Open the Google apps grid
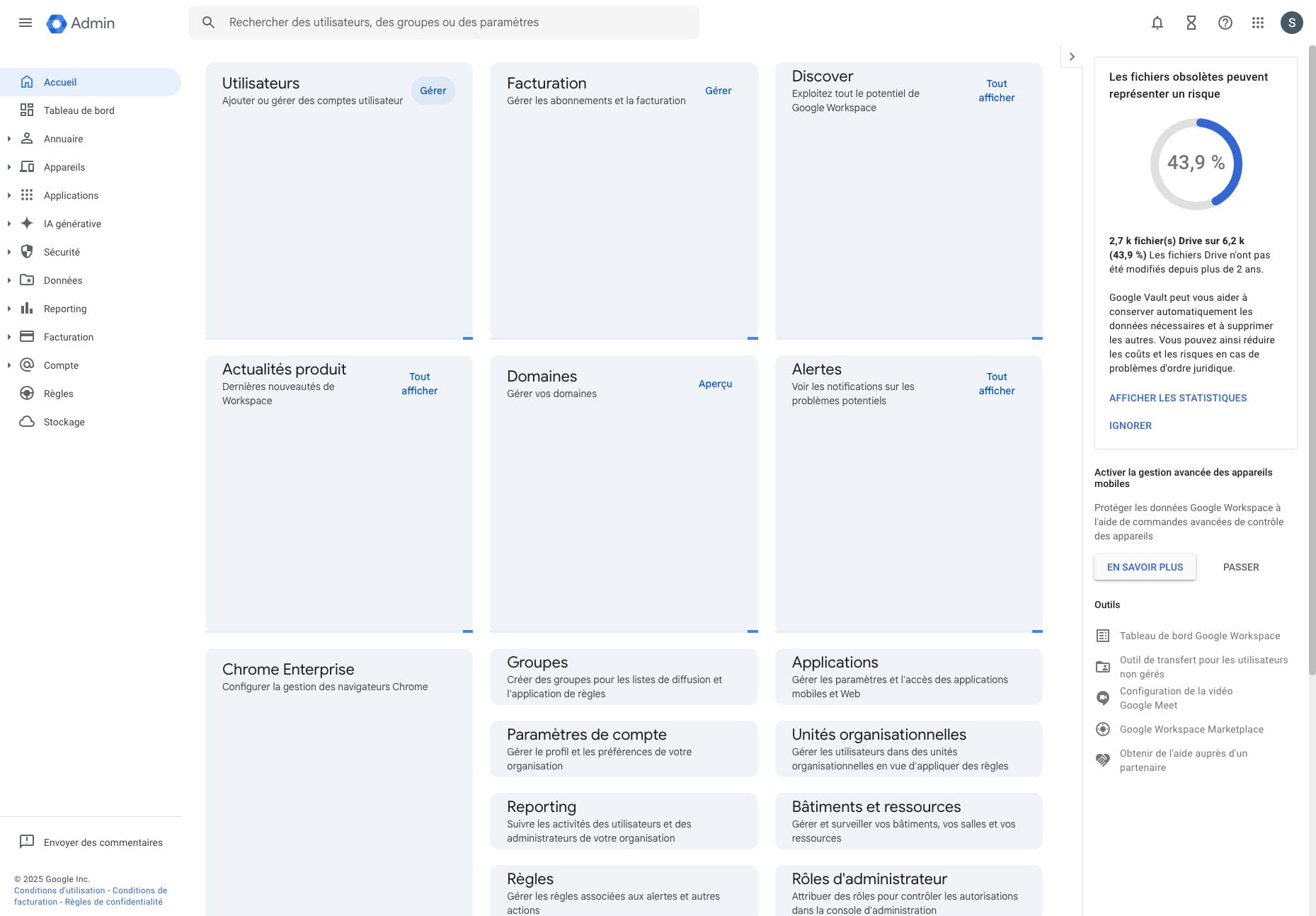The image size is (1316, 916). (1258, 23)
